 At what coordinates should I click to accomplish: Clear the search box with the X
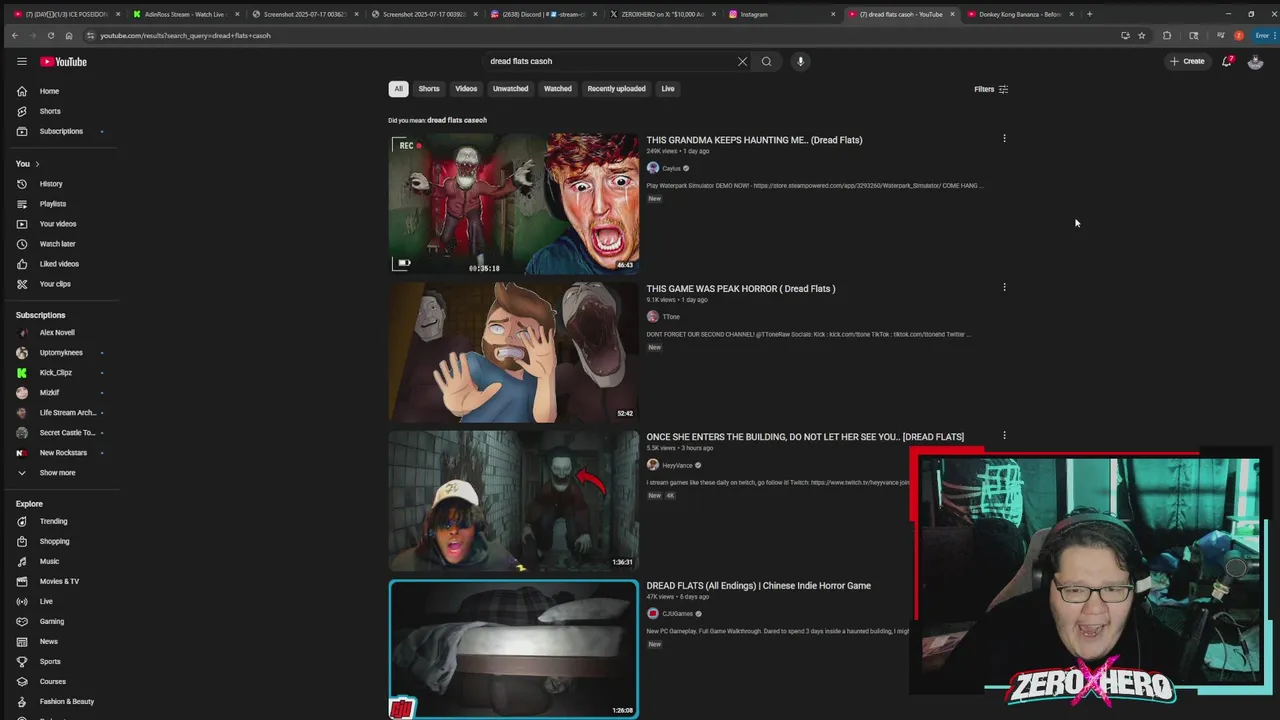point(742,61)
